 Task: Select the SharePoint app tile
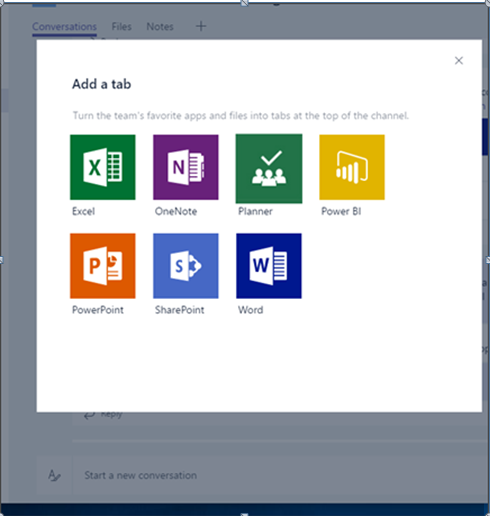click(x=186, y=266)
